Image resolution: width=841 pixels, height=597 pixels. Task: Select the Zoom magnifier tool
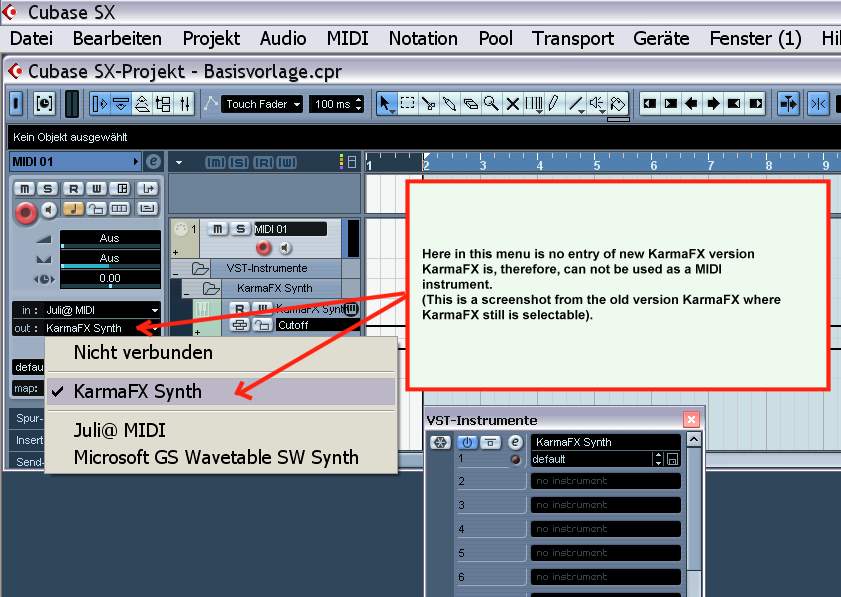tap(491, 104)
